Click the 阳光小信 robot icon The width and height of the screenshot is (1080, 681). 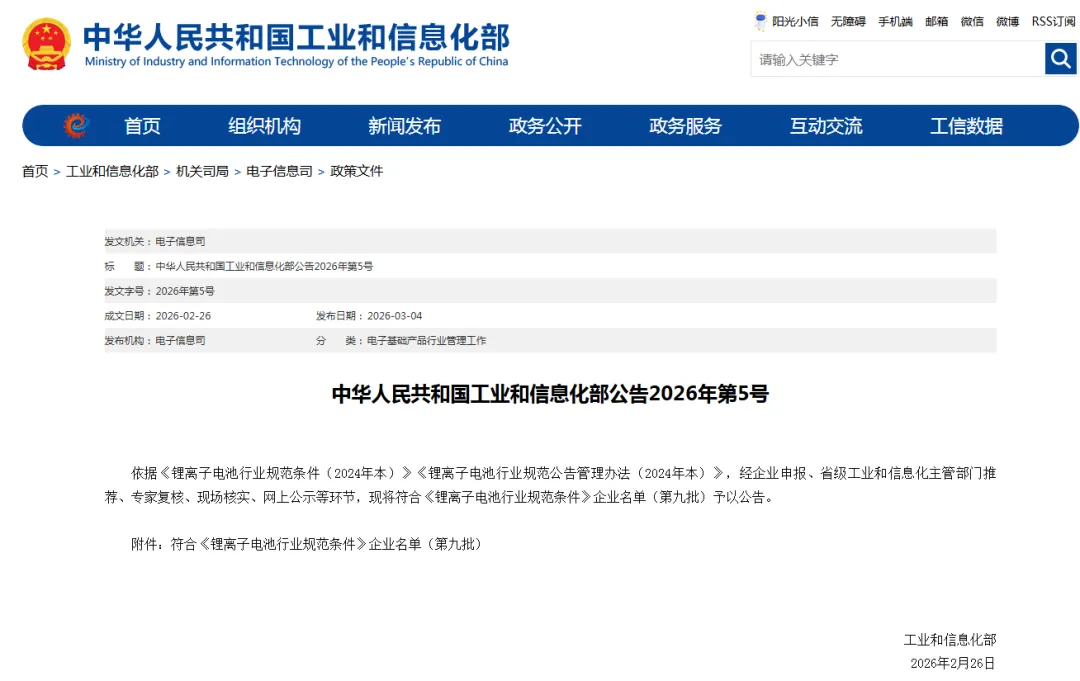pos(760,21)
